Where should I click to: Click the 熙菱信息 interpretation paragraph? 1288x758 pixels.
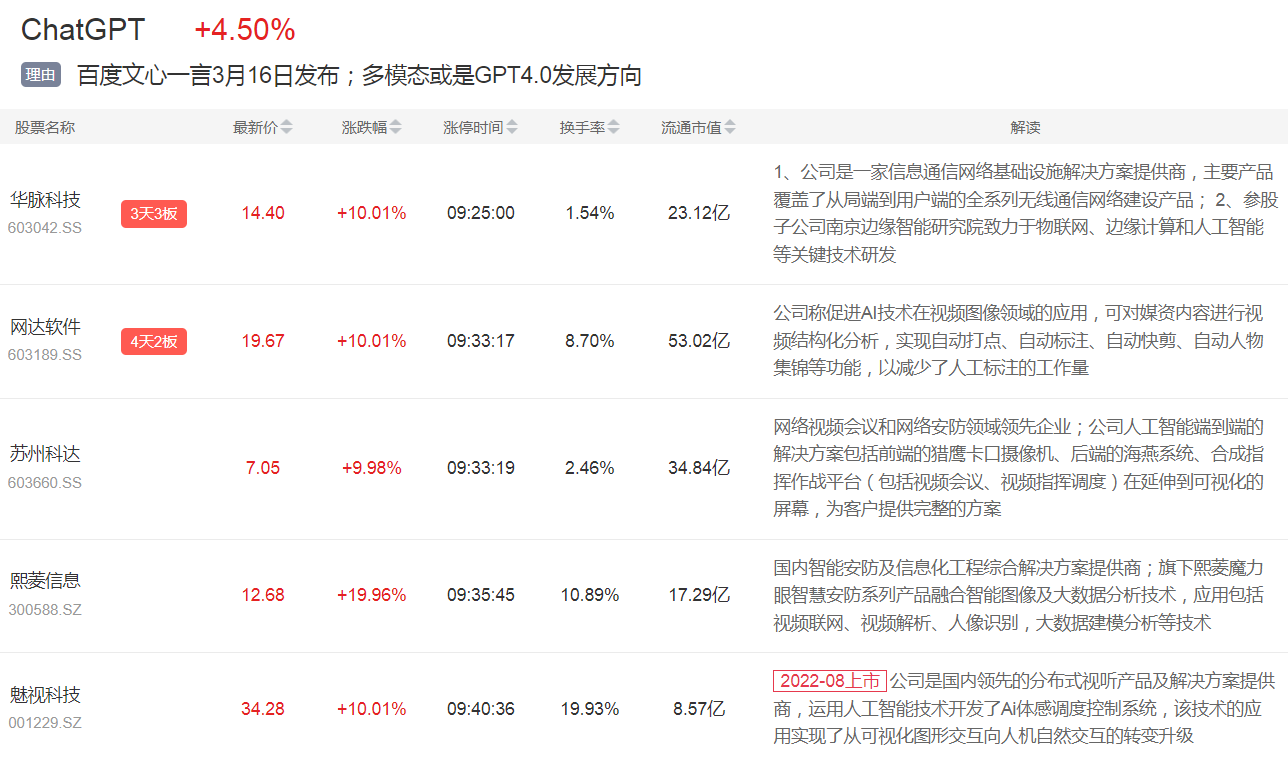click(1019, 595)
